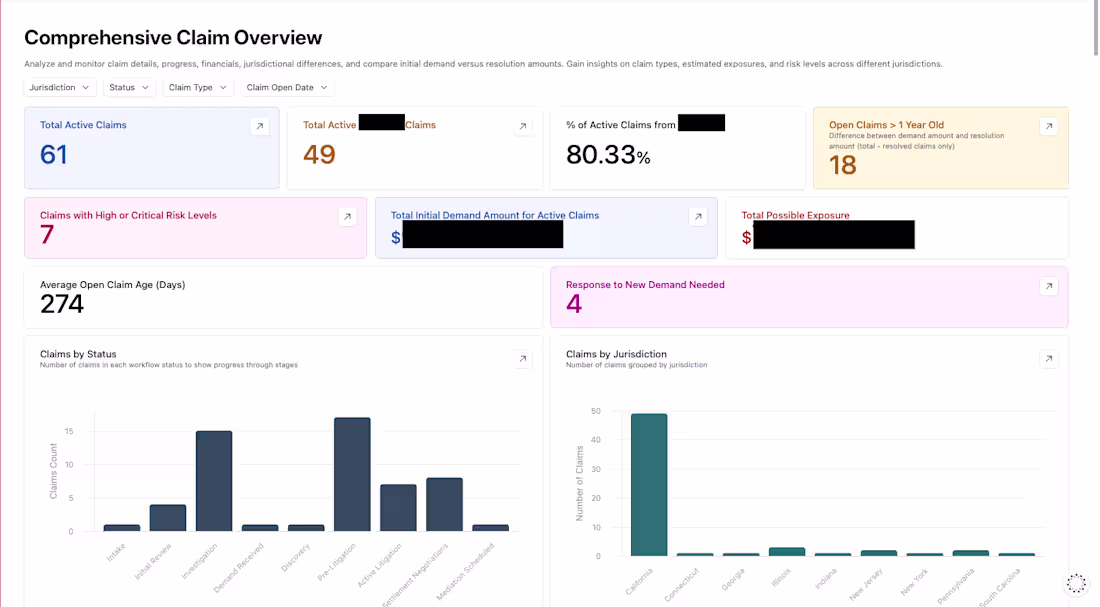Expand Response to New Demand Needed arrow
Viewport: 1100px width, 607px height.
[1049, 286]
